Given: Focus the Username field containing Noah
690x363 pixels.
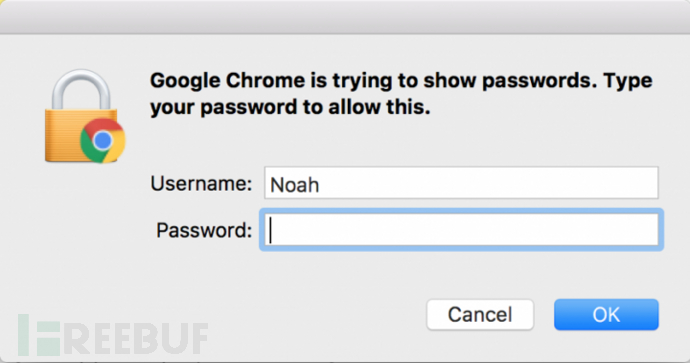Looking at the screenshot, I should 461,183.
